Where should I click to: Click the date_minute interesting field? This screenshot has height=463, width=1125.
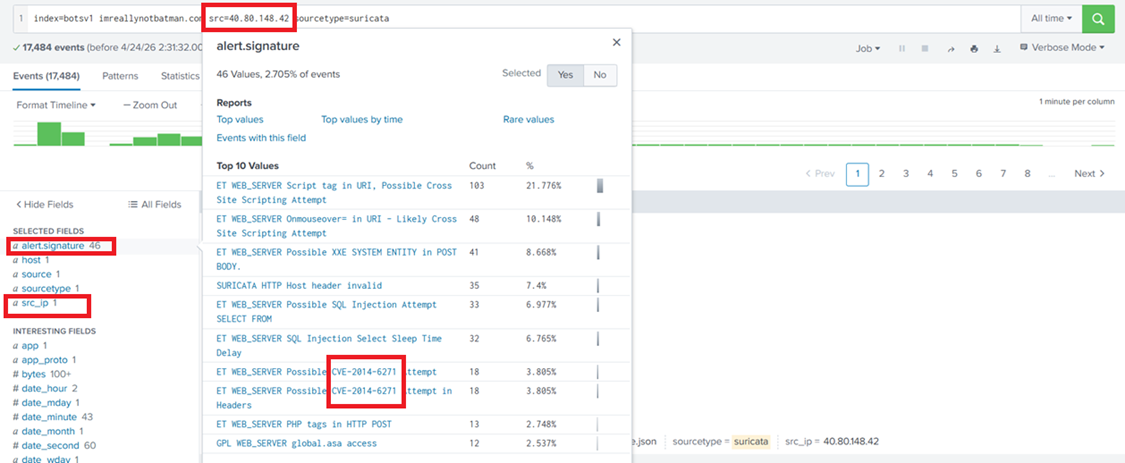point(47,417)
